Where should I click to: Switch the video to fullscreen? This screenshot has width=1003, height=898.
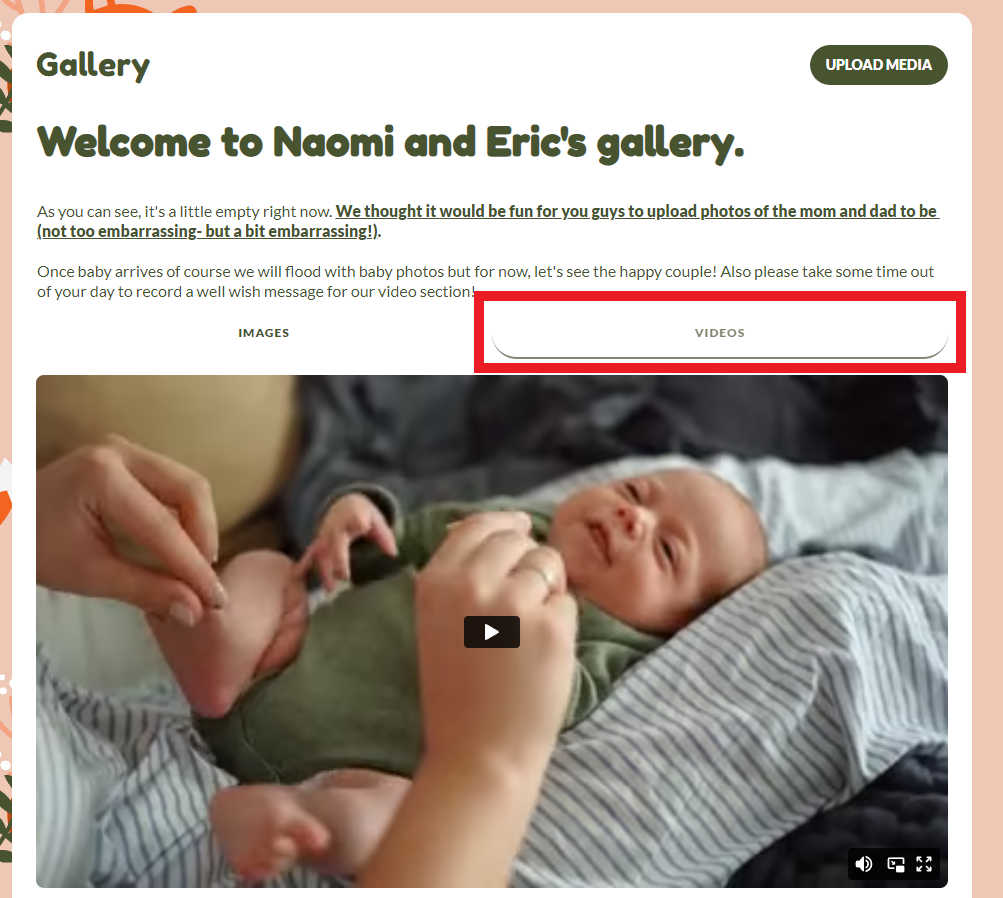(x=924, y=864)
